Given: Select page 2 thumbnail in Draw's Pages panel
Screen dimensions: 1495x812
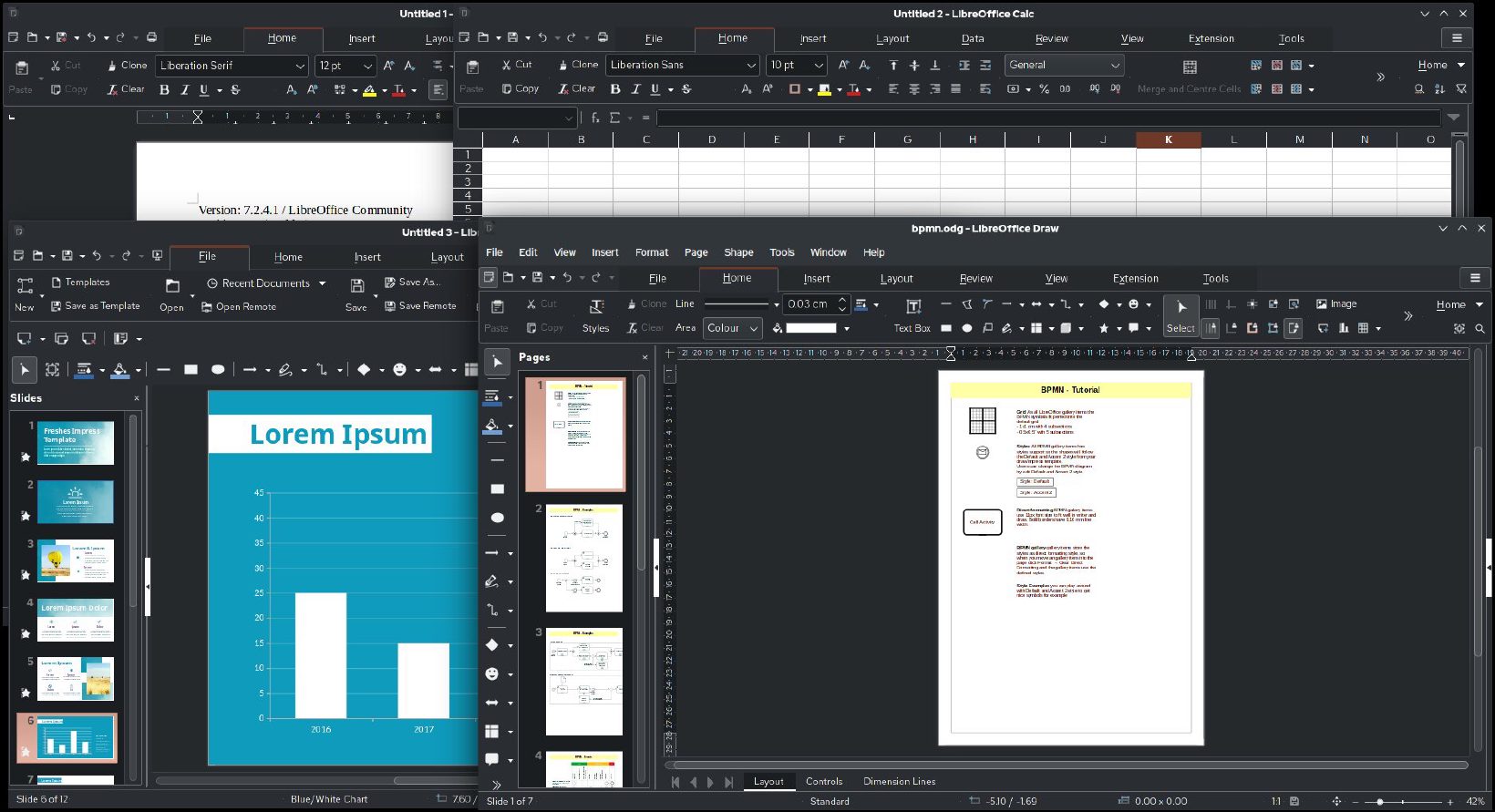Looking at the screenshot, I should [584, 558].
